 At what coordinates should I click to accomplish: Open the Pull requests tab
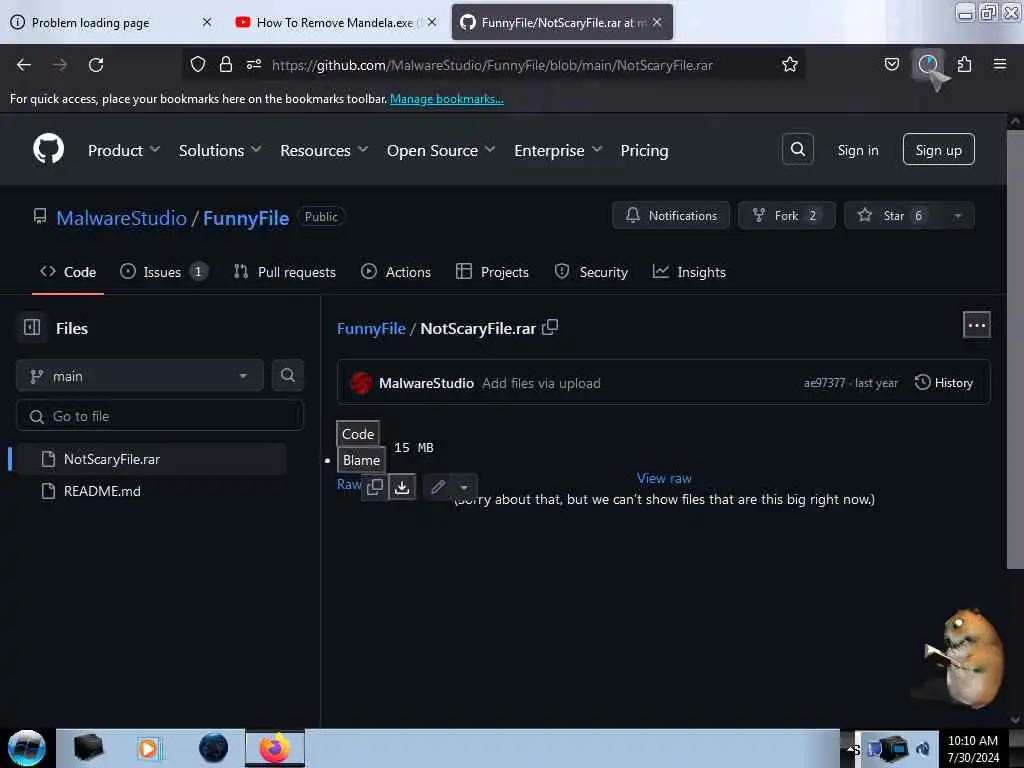click(285, 272)
